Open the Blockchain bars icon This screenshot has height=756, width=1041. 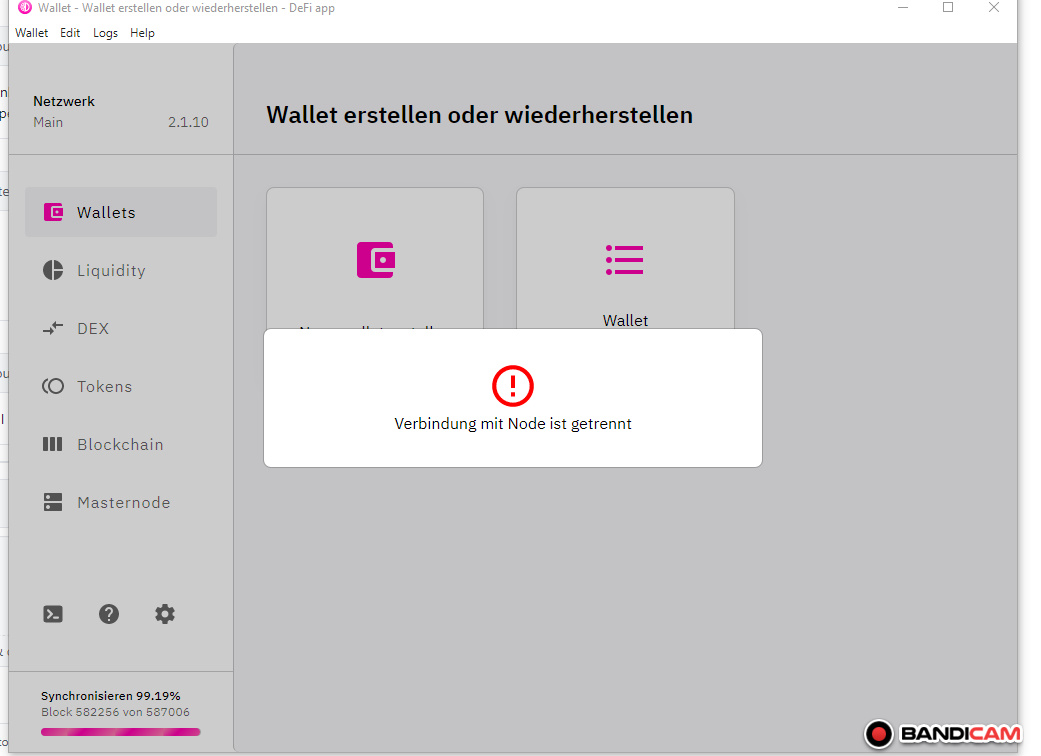tap(52, 444)
